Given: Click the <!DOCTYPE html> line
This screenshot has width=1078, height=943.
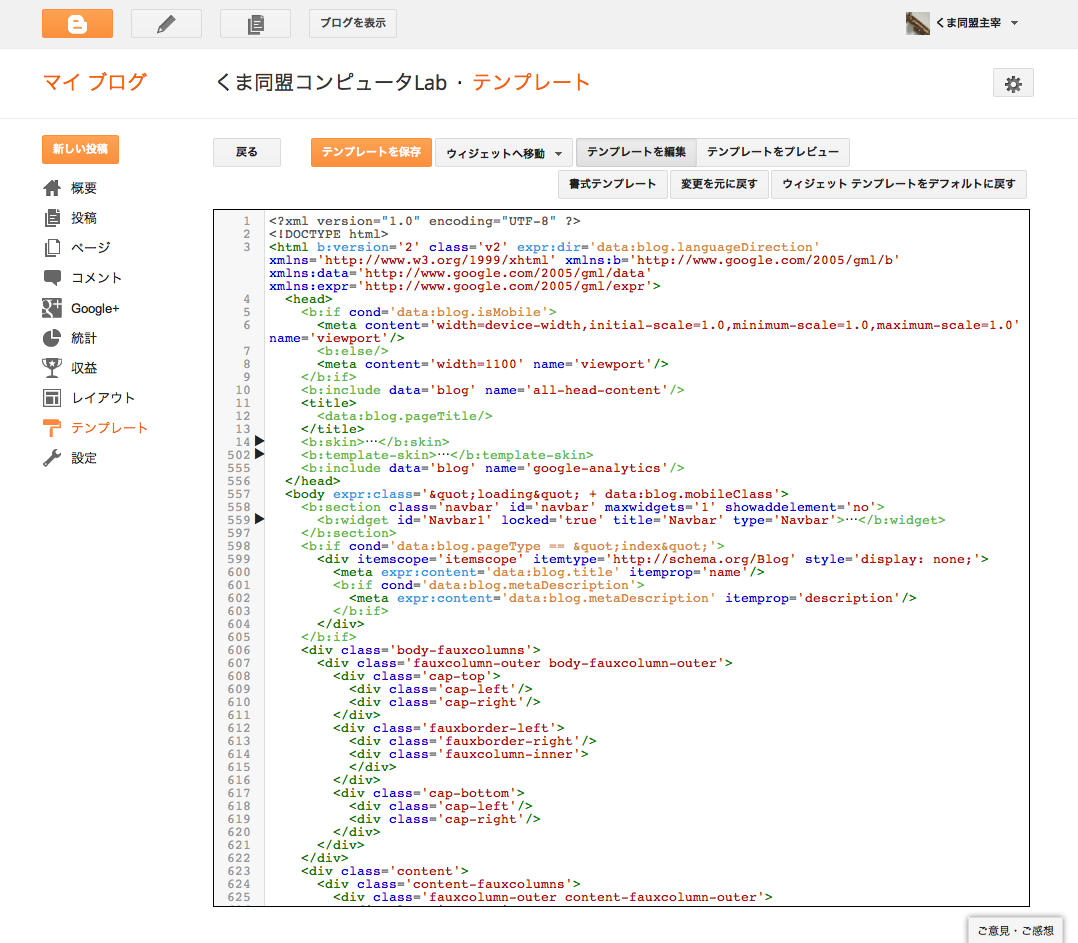Looking at the screenshot, I should click(329, 234).
